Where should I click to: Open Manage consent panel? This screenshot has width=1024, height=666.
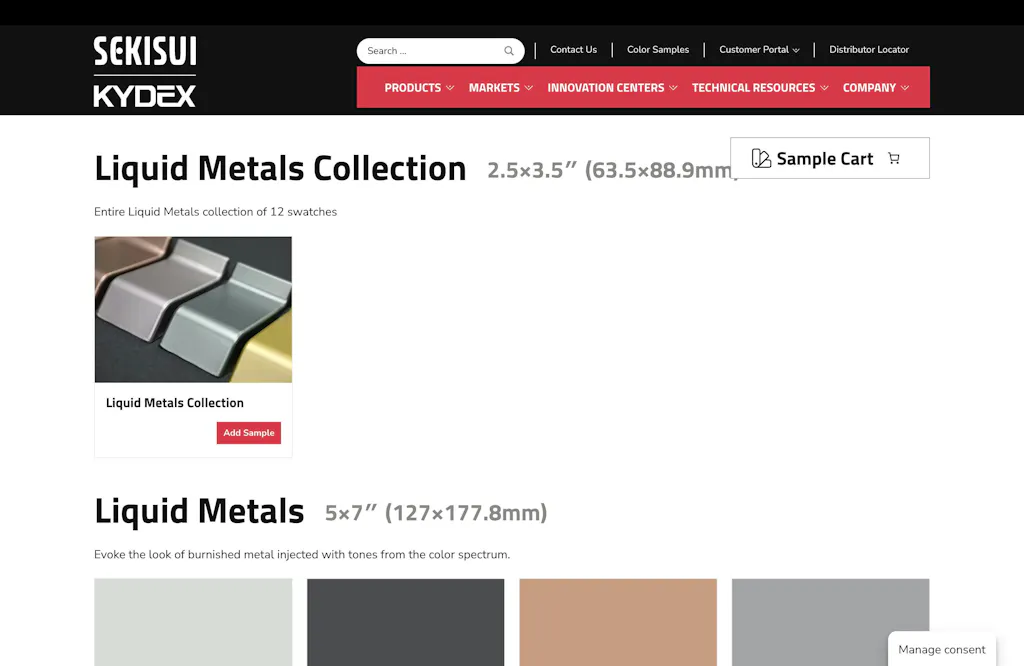click(942, 650)
